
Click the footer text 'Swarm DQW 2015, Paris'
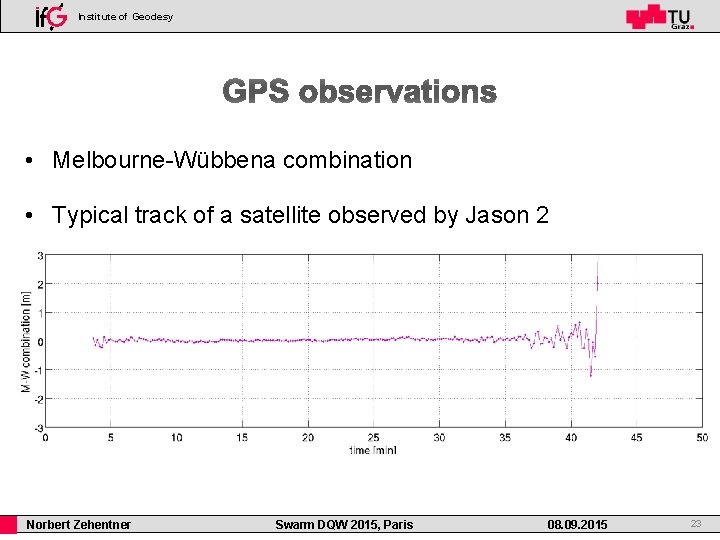[x=344, y=524]
